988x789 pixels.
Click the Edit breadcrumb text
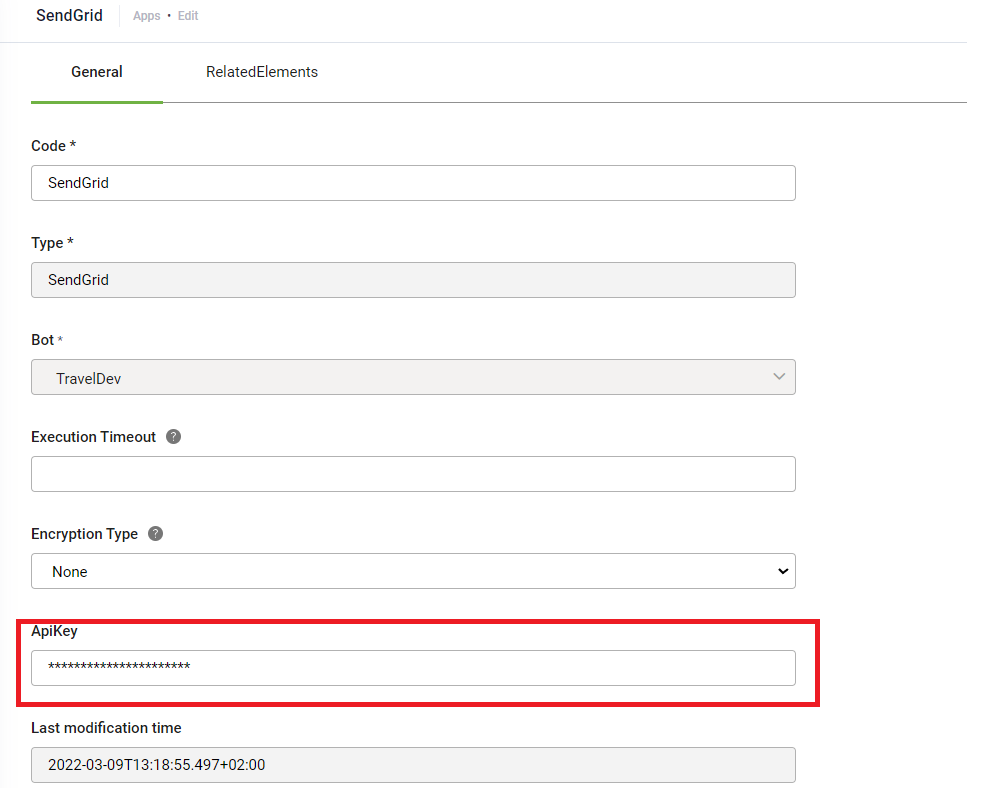[x=188, y=16]
